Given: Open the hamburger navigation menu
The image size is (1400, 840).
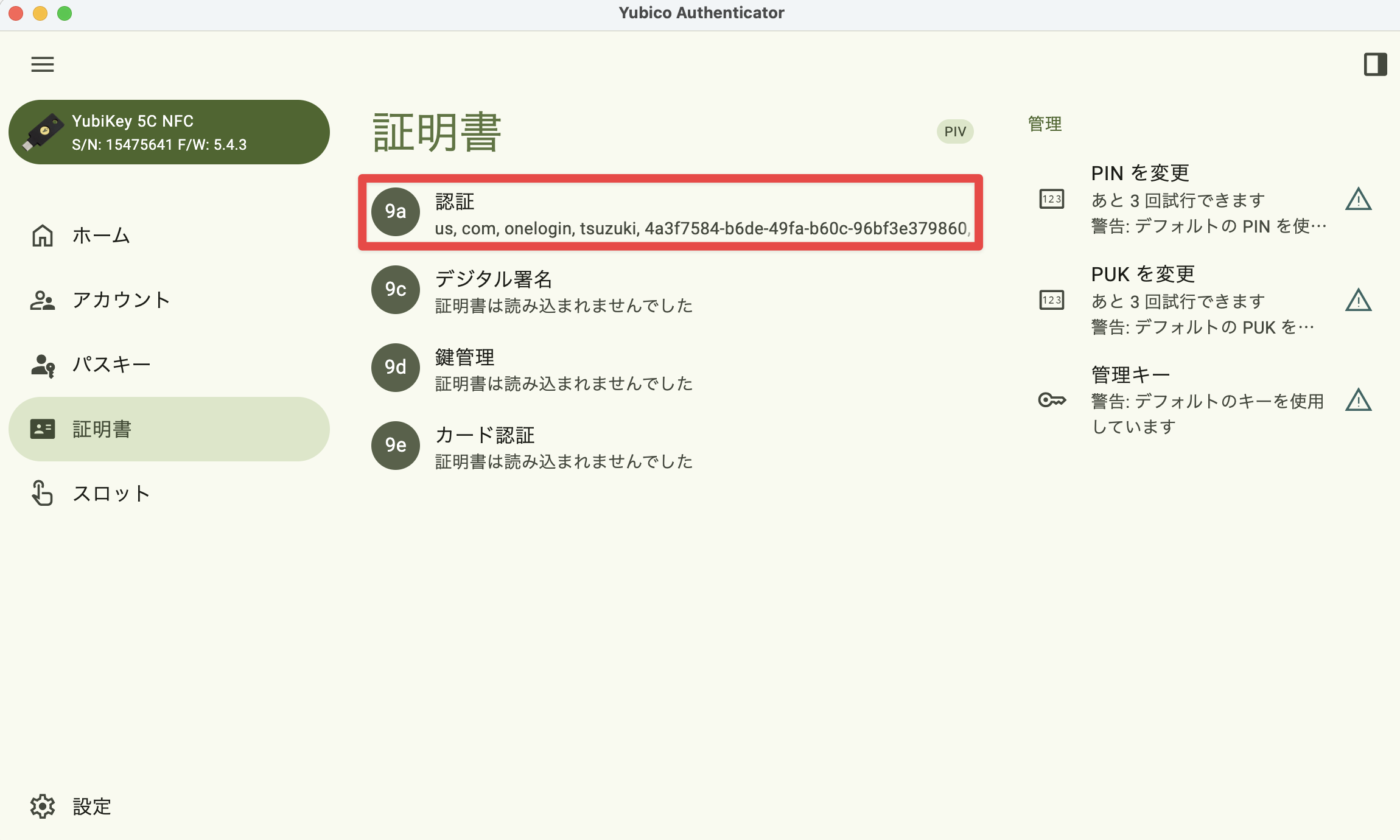Looking at the screenshot, I should tap(43, 64).
